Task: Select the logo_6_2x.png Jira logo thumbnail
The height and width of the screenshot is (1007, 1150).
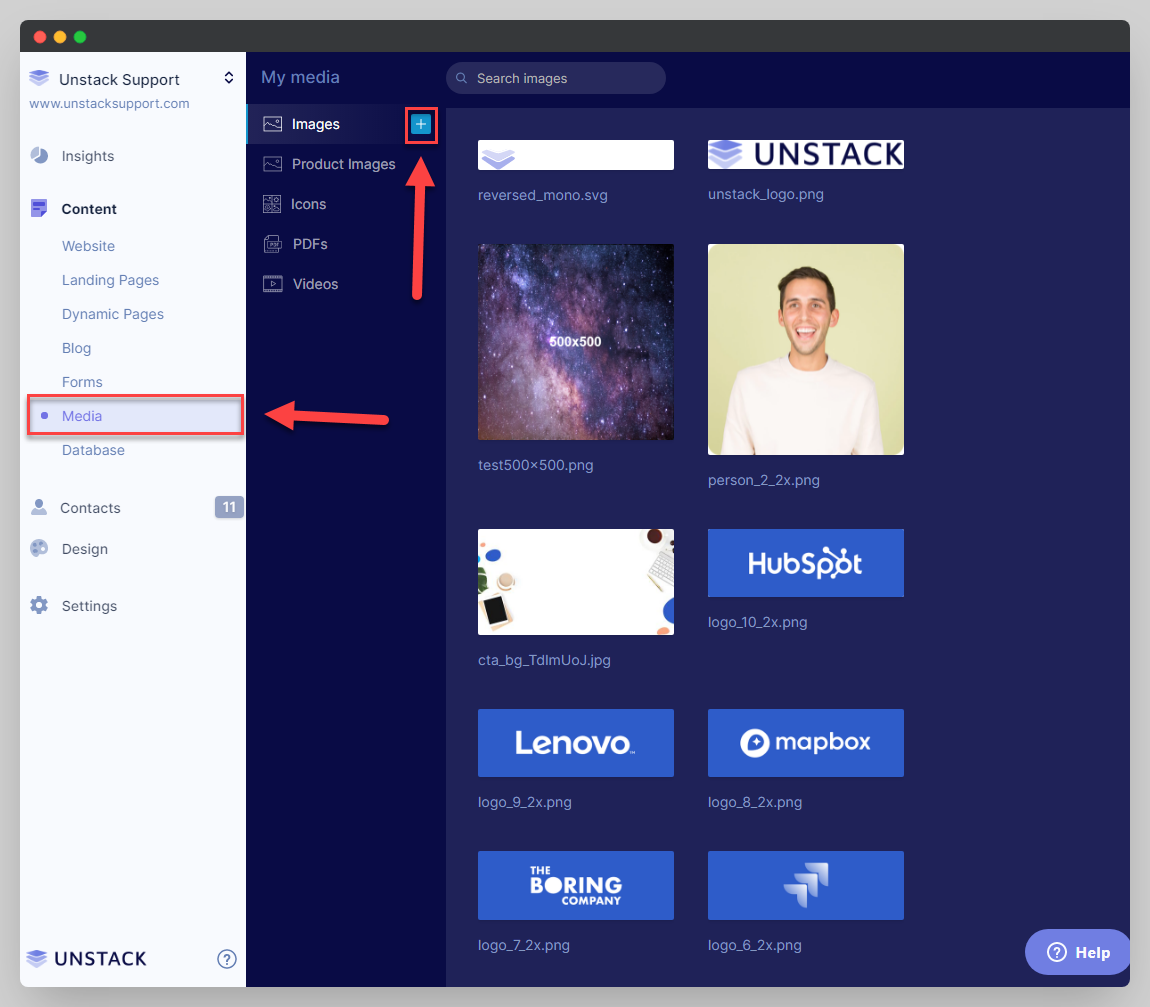Action: (805, 885)
